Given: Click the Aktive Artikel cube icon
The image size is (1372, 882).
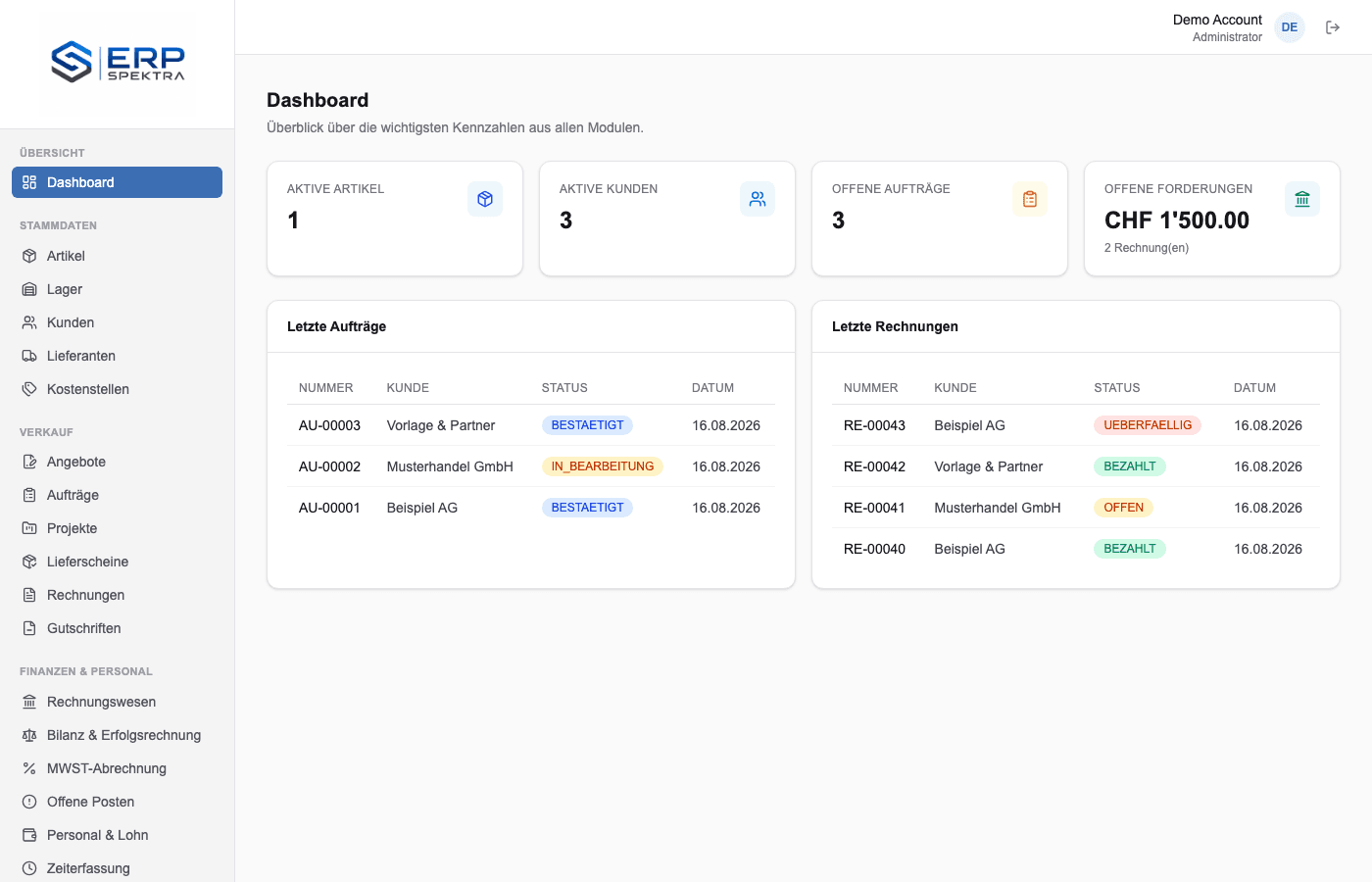Looking at the screenshot, I should pyautogui.click(x=485, y=199).
